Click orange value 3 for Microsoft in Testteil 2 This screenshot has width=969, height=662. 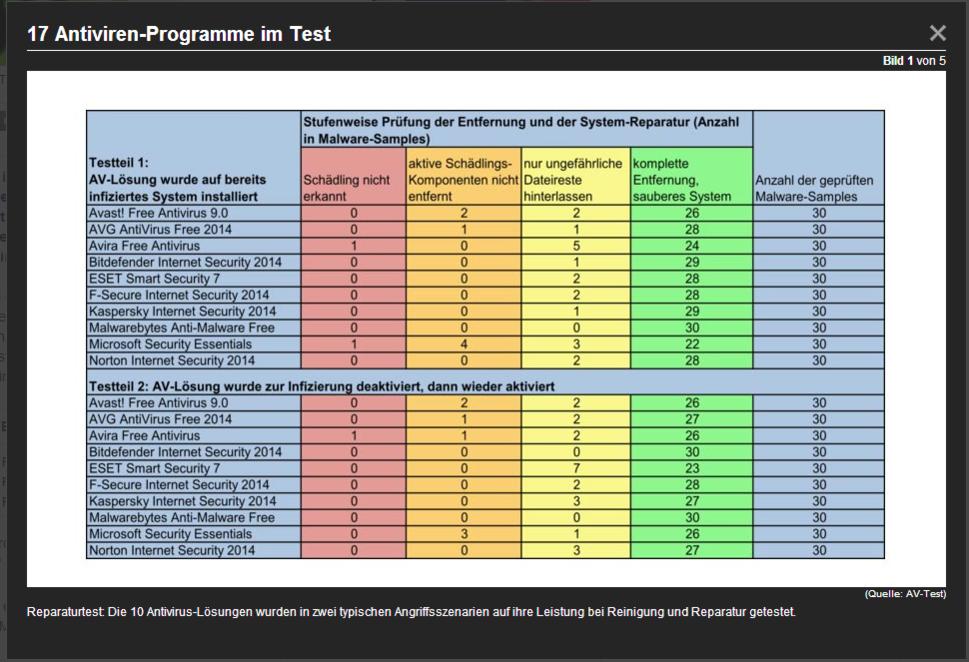(x=463, y=534)
